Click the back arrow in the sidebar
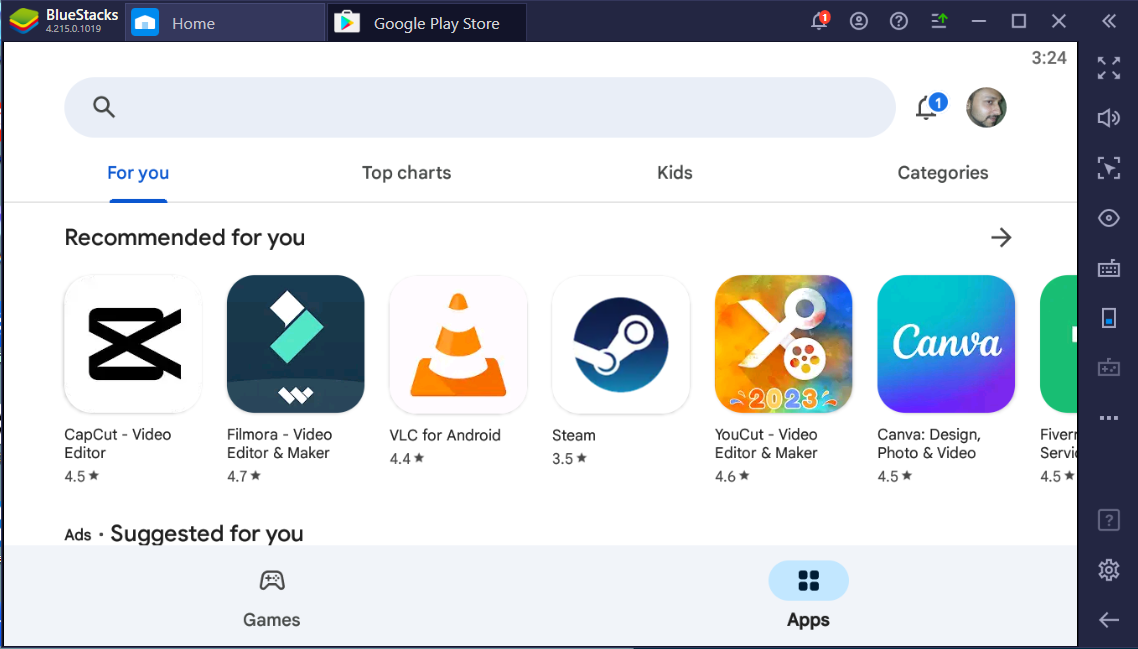1138x649 pixels. 1109,620
